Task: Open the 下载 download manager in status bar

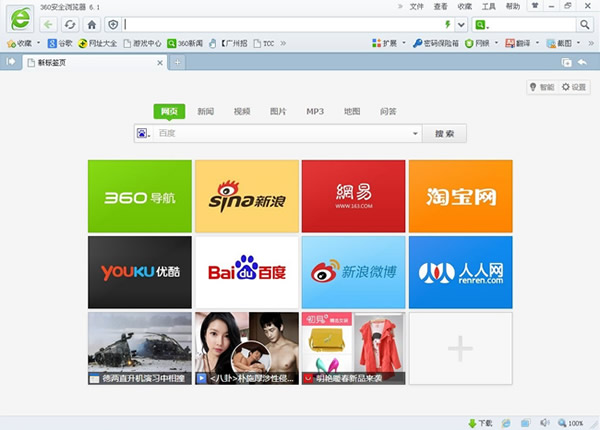Action: [x=479, y=423]
